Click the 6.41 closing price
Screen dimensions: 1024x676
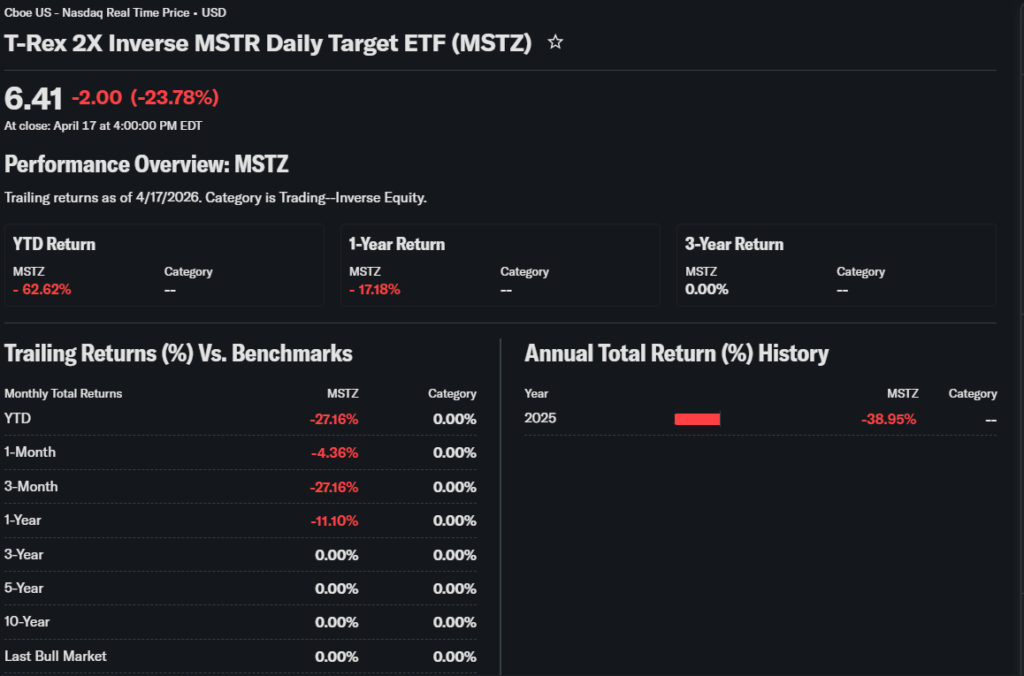tap(33, 98)
